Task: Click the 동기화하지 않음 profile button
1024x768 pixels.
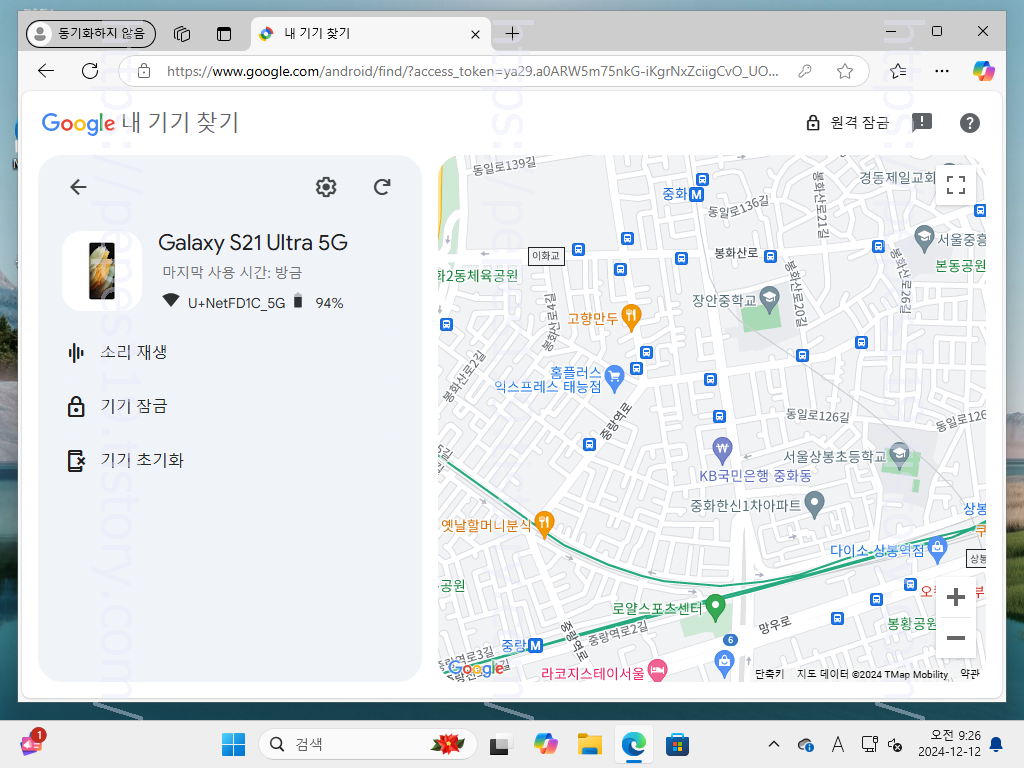Action: [91, 33]
